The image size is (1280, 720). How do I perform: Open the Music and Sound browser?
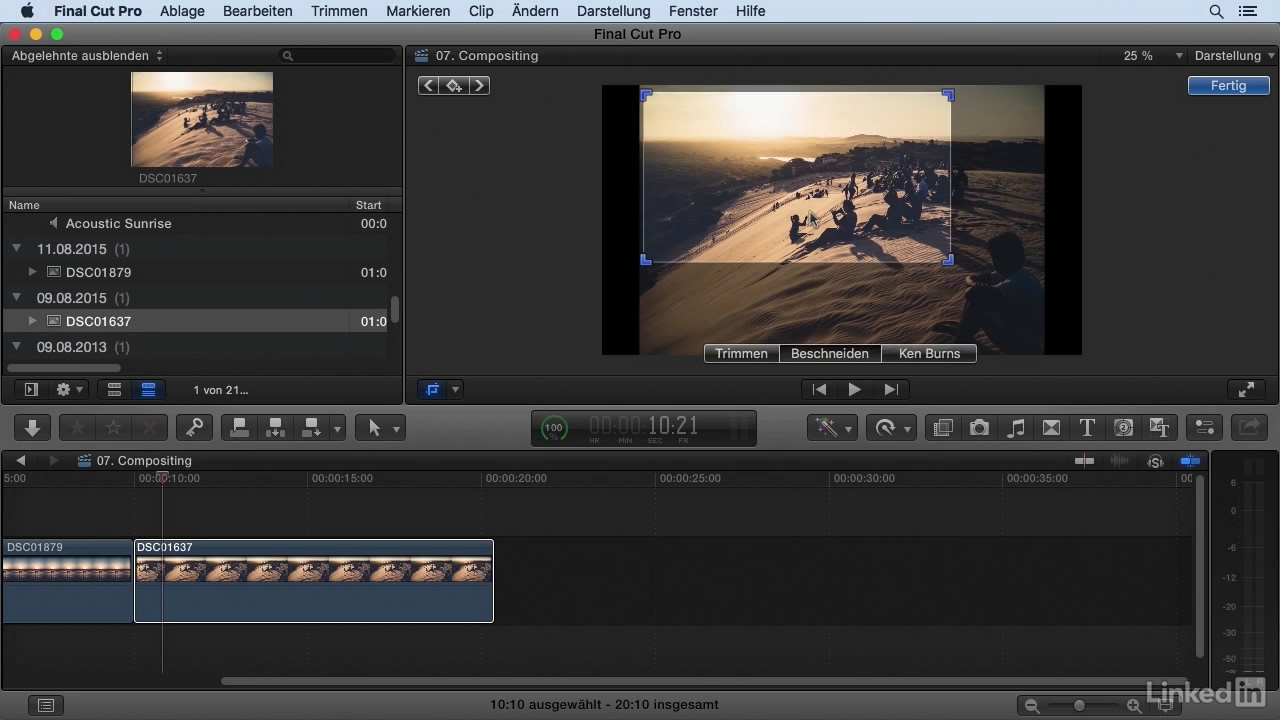click(1015, 428)
